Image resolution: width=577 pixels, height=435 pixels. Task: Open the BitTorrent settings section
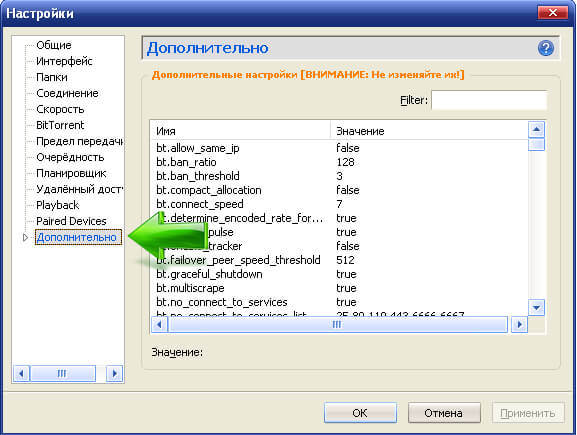(x=60, y=125)
